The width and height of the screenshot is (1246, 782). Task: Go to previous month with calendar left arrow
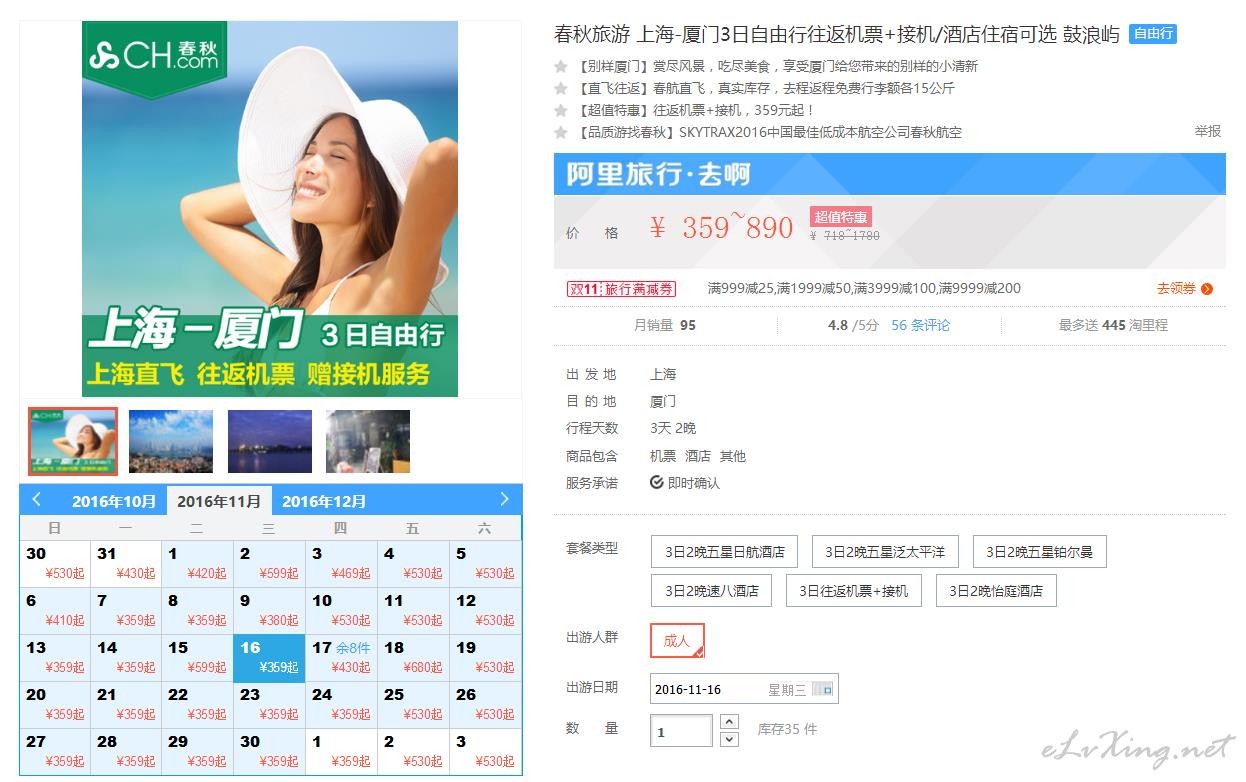tap(37, 499)
